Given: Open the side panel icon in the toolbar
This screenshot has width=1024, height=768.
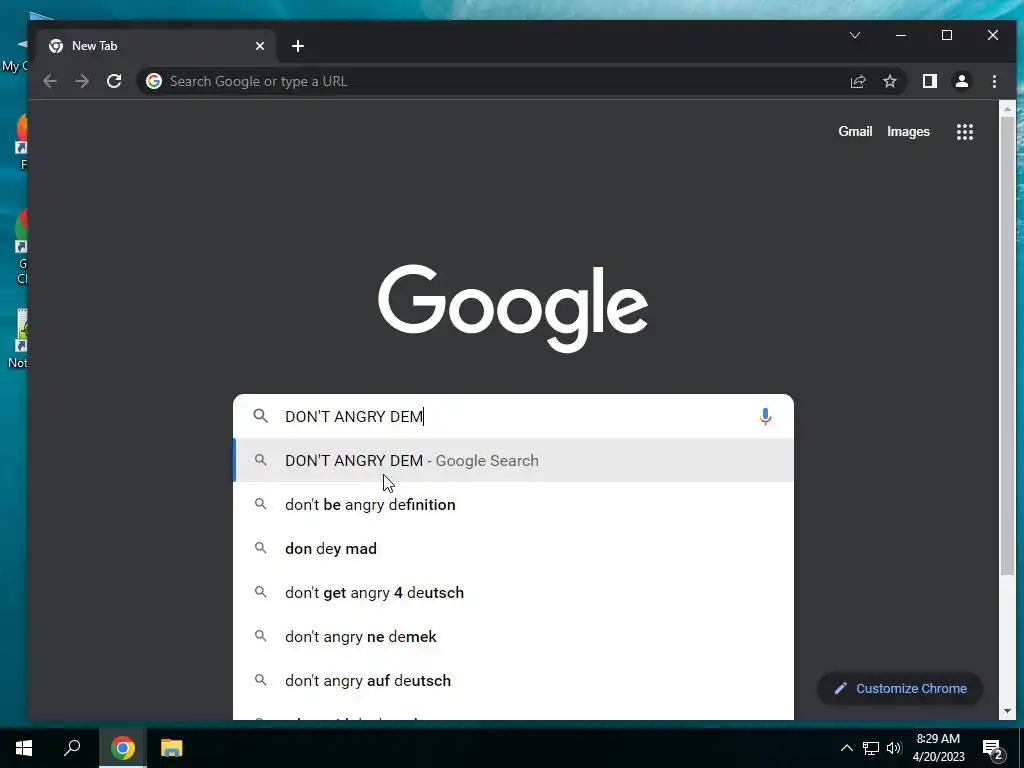Looking at the screenshot, I should (x=929, y=81).
